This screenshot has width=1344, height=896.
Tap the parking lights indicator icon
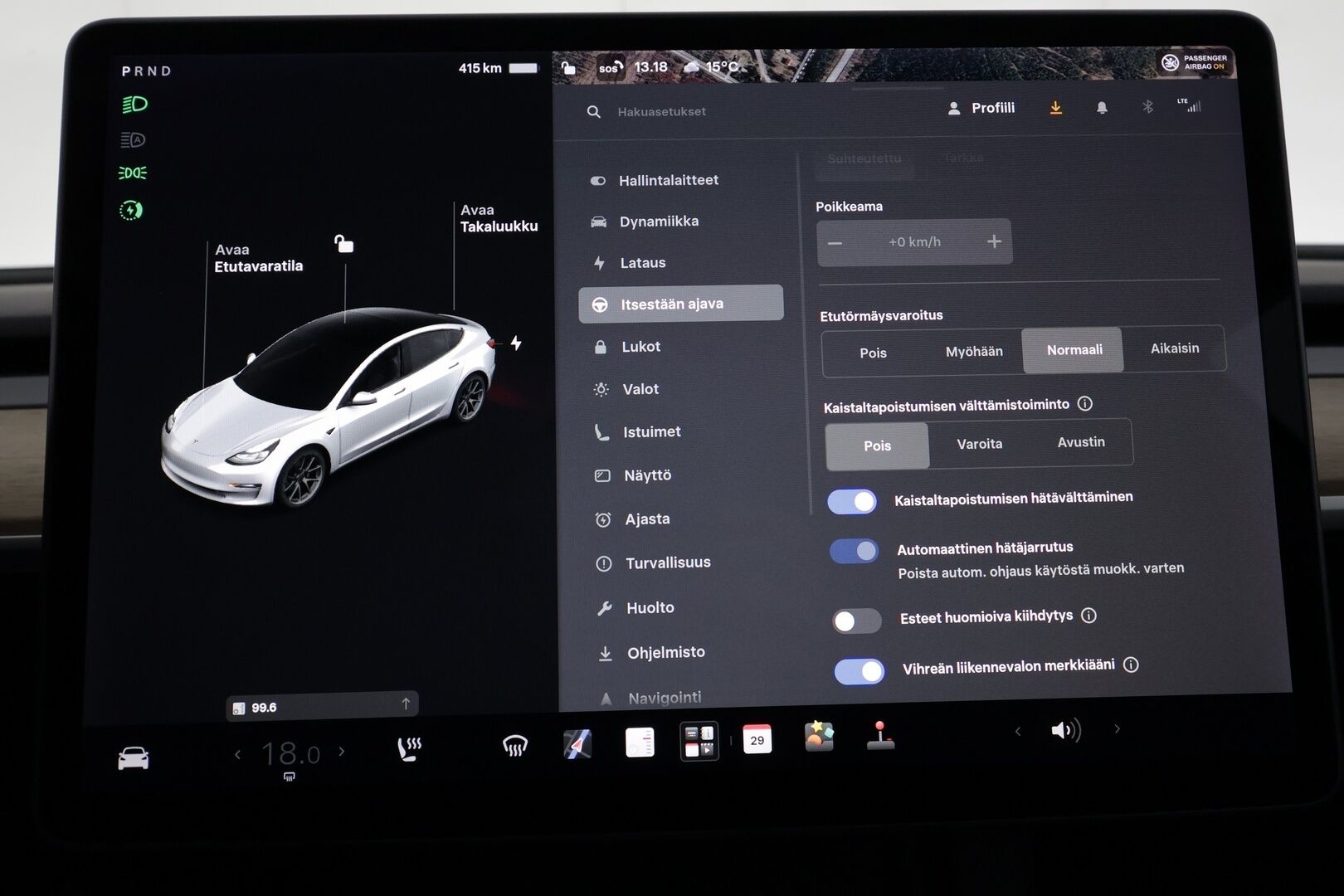(133, 173)
